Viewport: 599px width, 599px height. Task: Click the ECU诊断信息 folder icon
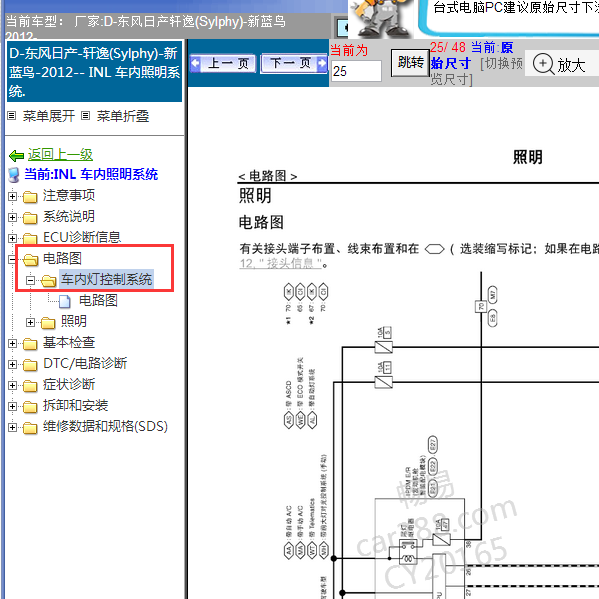click(x=30, y=239)
